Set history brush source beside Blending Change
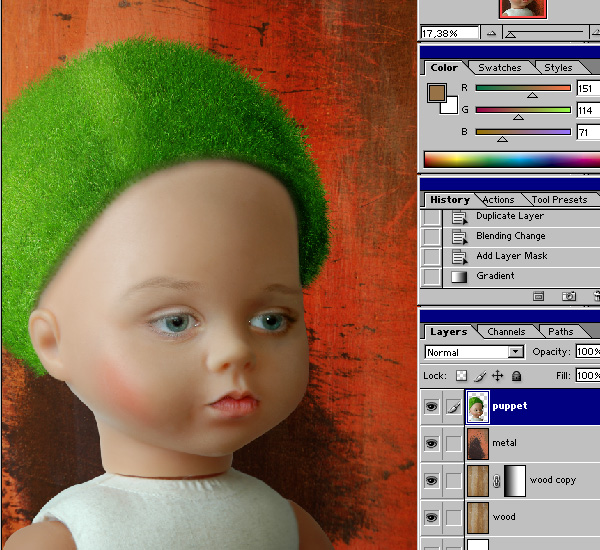 point(431,237)
